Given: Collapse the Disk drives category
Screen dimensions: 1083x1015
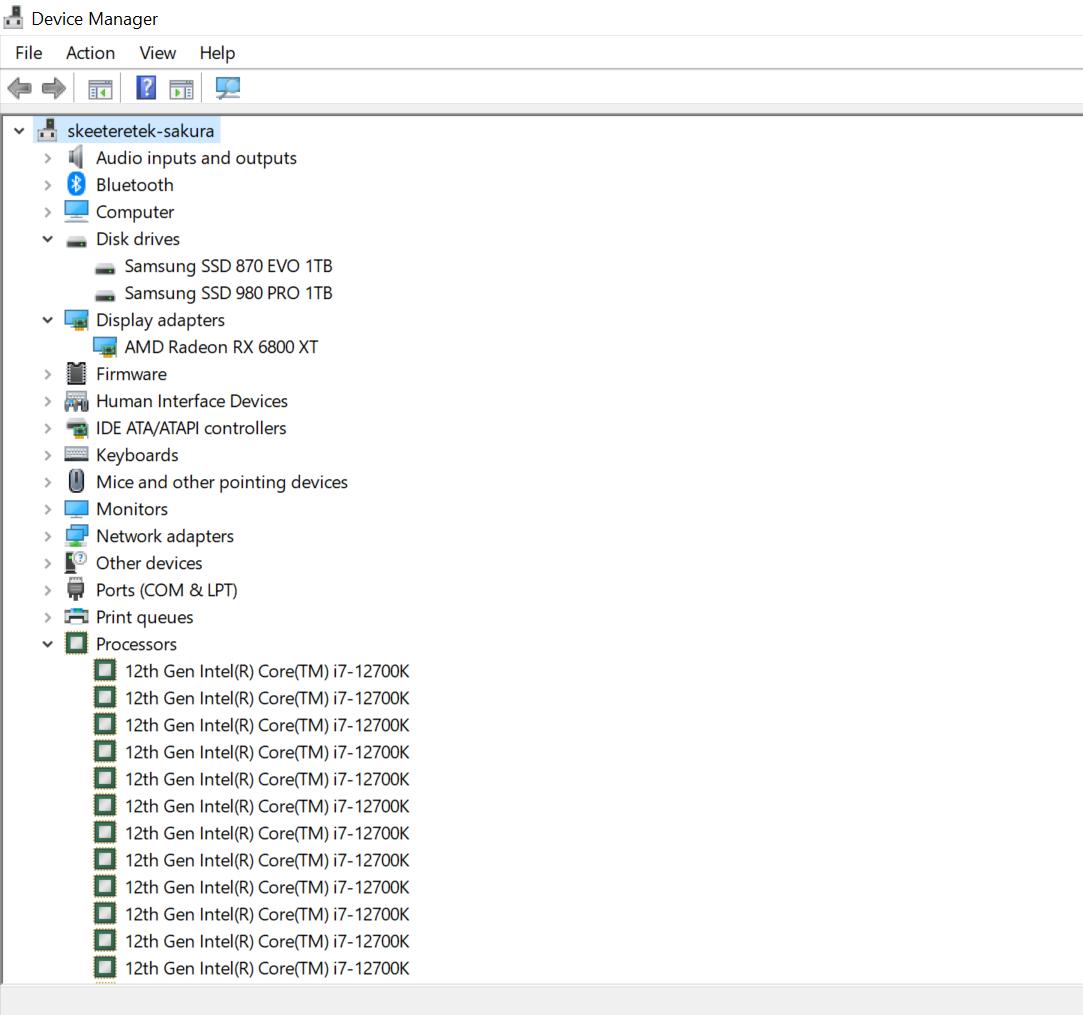Looking at the screenshot, I should tap(47, 238).
